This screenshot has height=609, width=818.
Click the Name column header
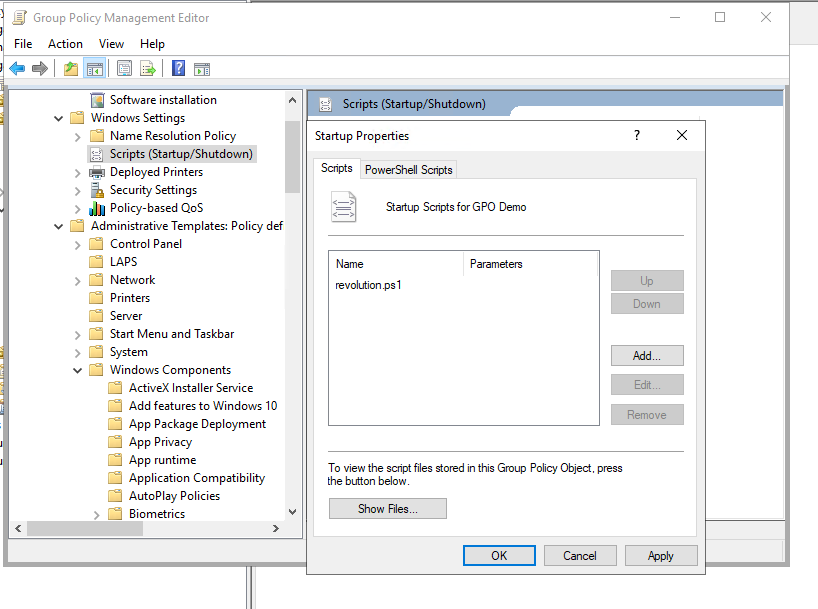click(x=395, y=264)
